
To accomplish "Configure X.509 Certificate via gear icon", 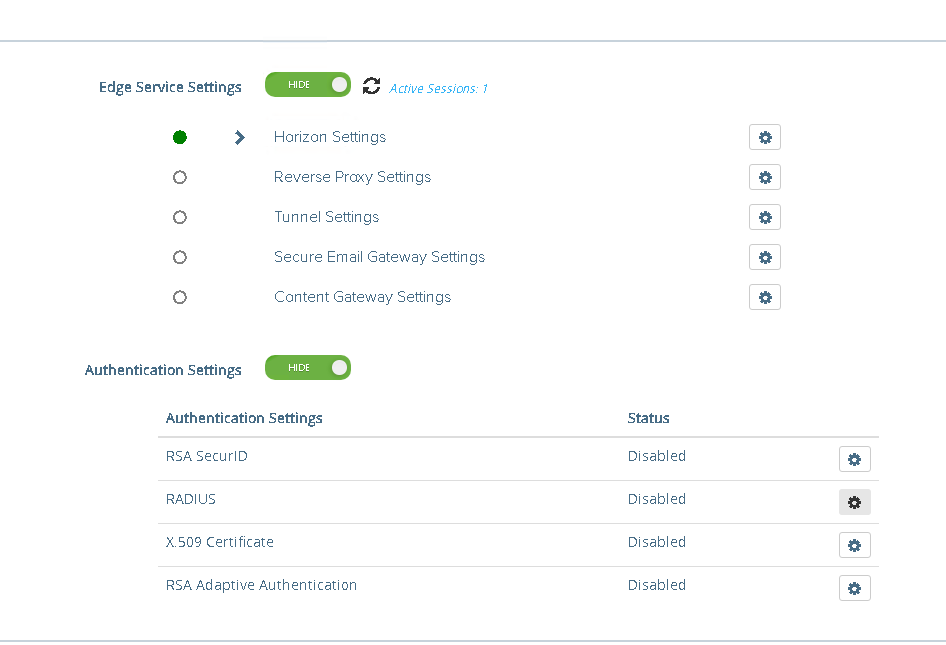I will tap(854, 545).
